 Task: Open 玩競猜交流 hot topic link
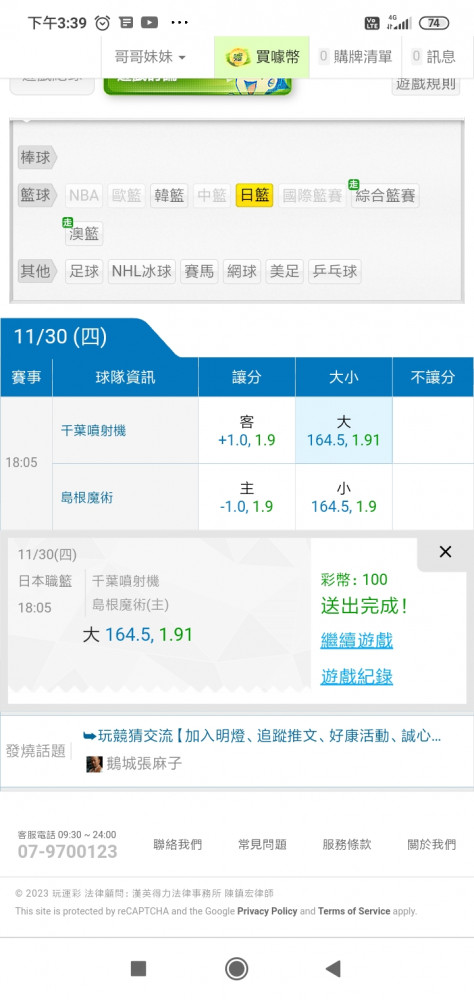262,736
